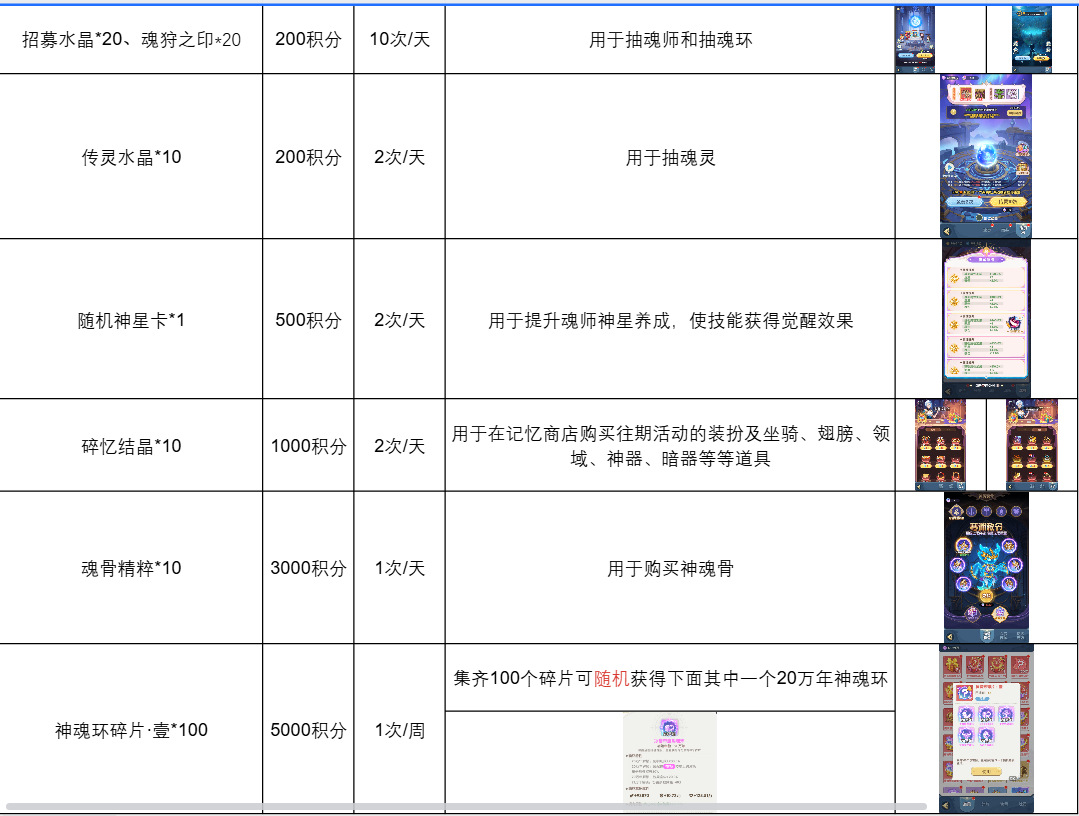This screenshot has height=816, width=1079.
Task: Select cell '随机神星卡*1'
Action: [x=131, y=321]
